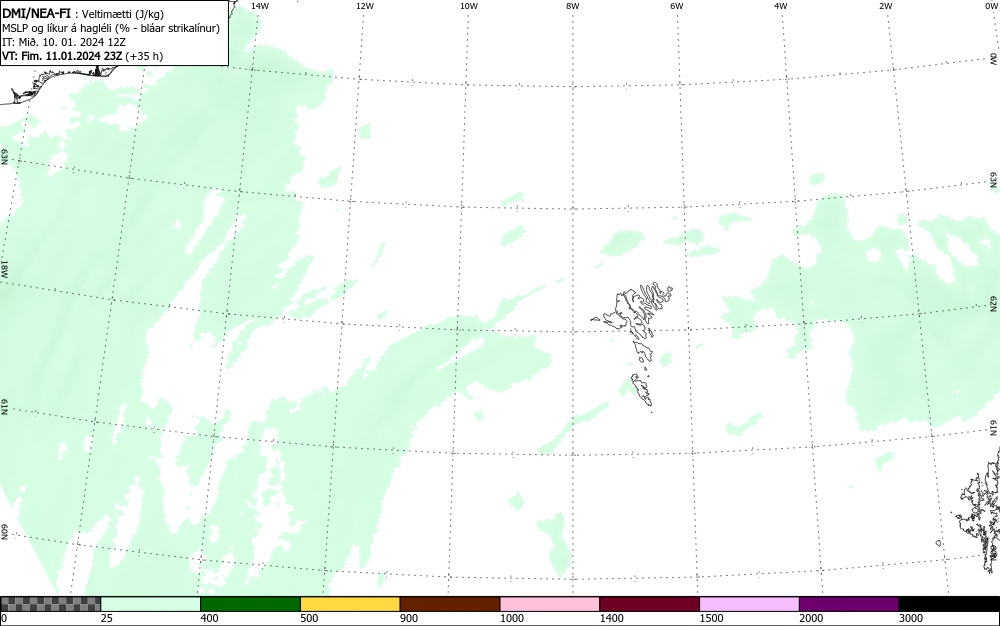This screenshot has width=1000, height=626.
Task: Click the 3000 legend value
Action: 911,618
